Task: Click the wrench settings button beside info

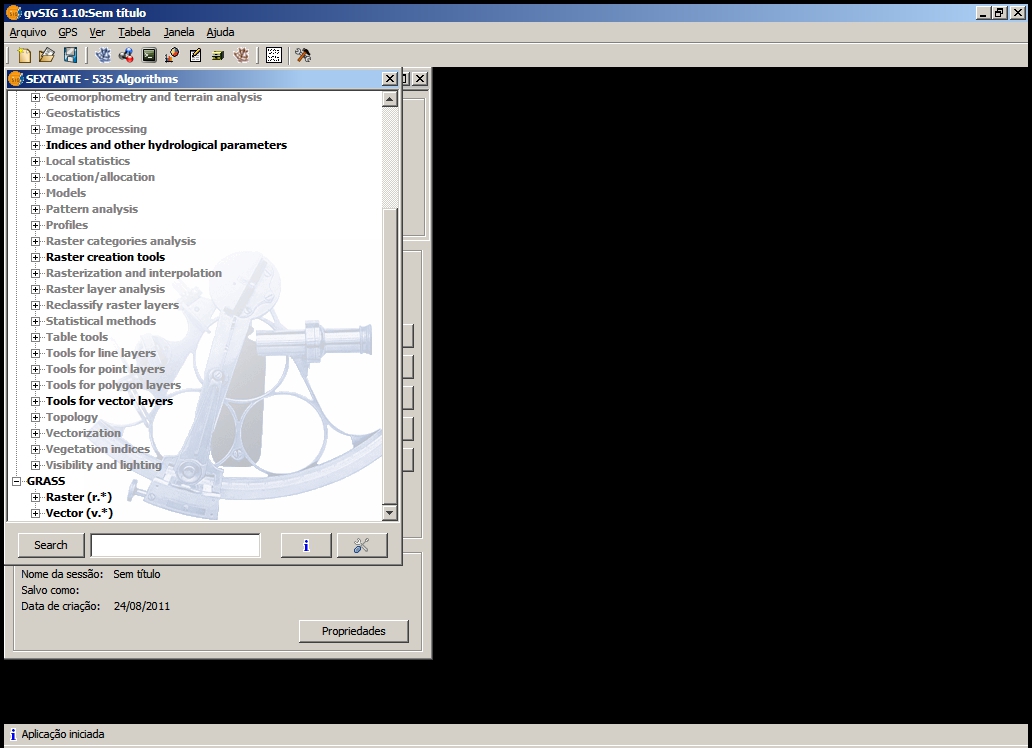Action: [x=362, y=545]
